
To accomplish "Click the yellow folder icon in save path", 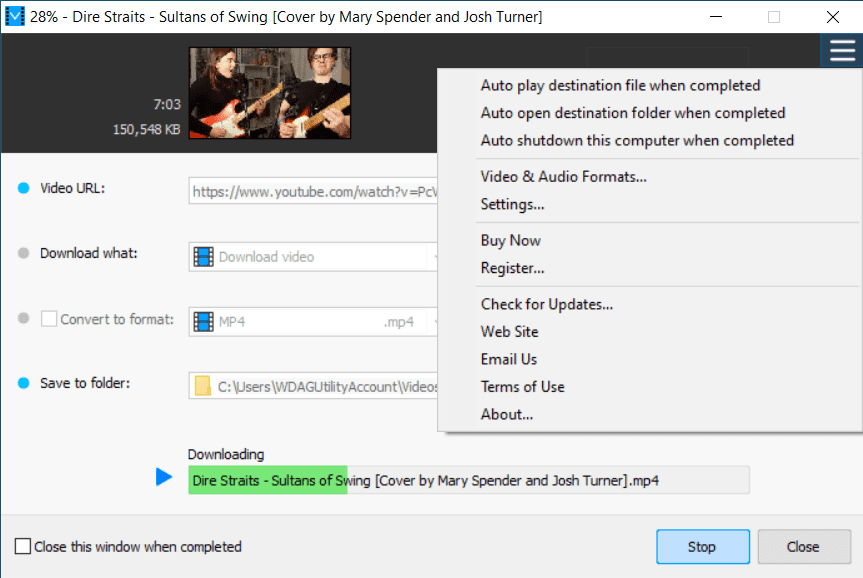I will click(x=203, y=386).
